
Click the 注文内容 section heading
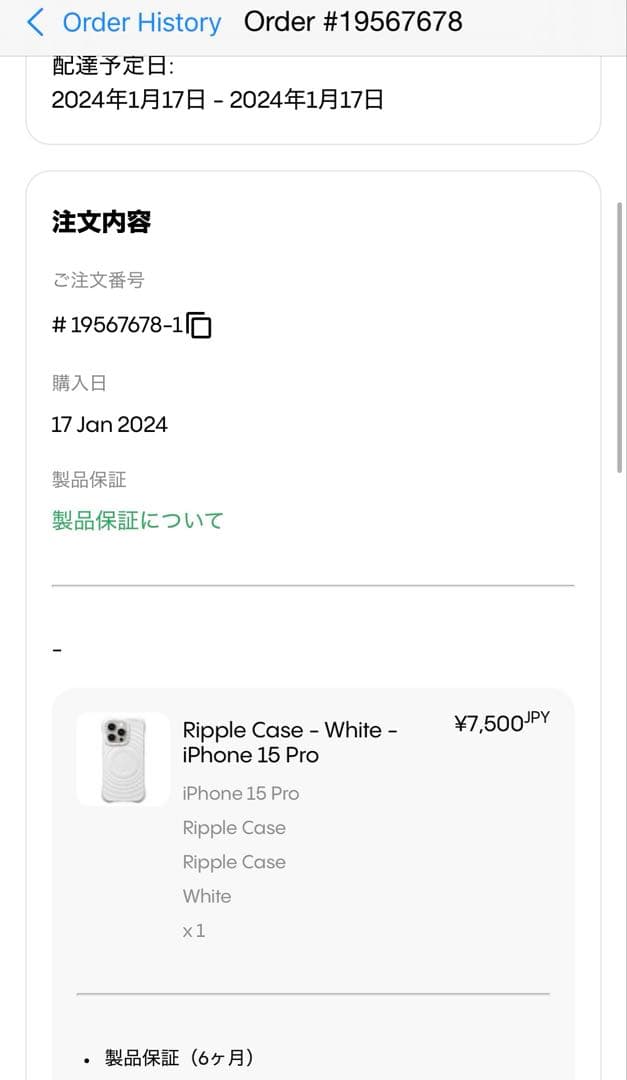101,222
